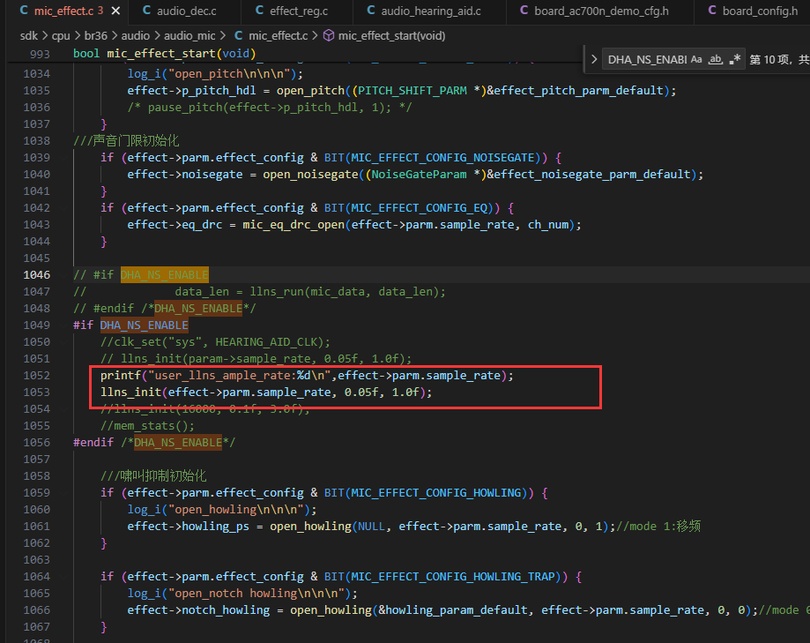Click the C icon on board_config.h tab

pos(712,10)
